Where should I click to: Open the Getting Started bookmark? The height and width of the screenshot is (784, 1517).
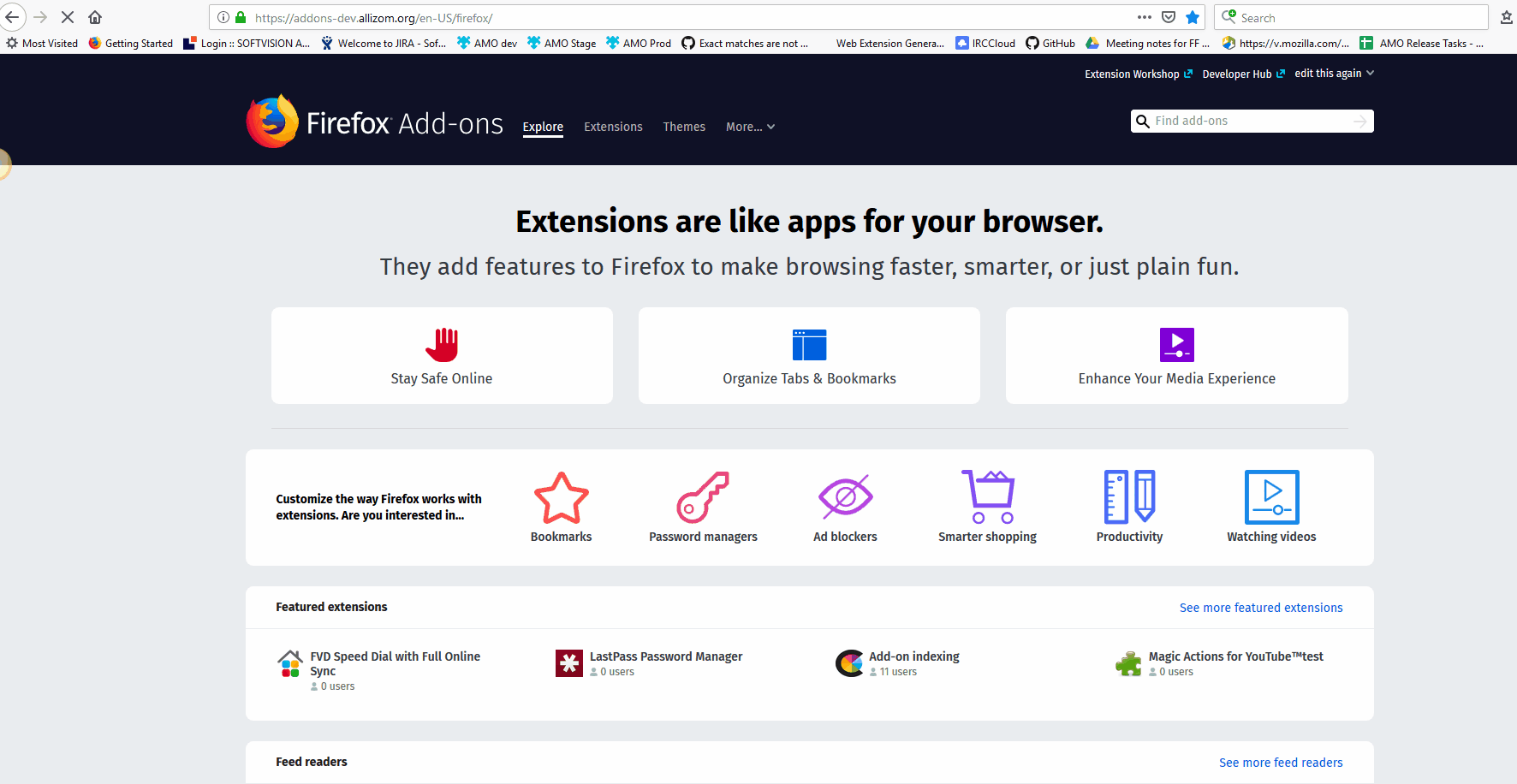130,43
